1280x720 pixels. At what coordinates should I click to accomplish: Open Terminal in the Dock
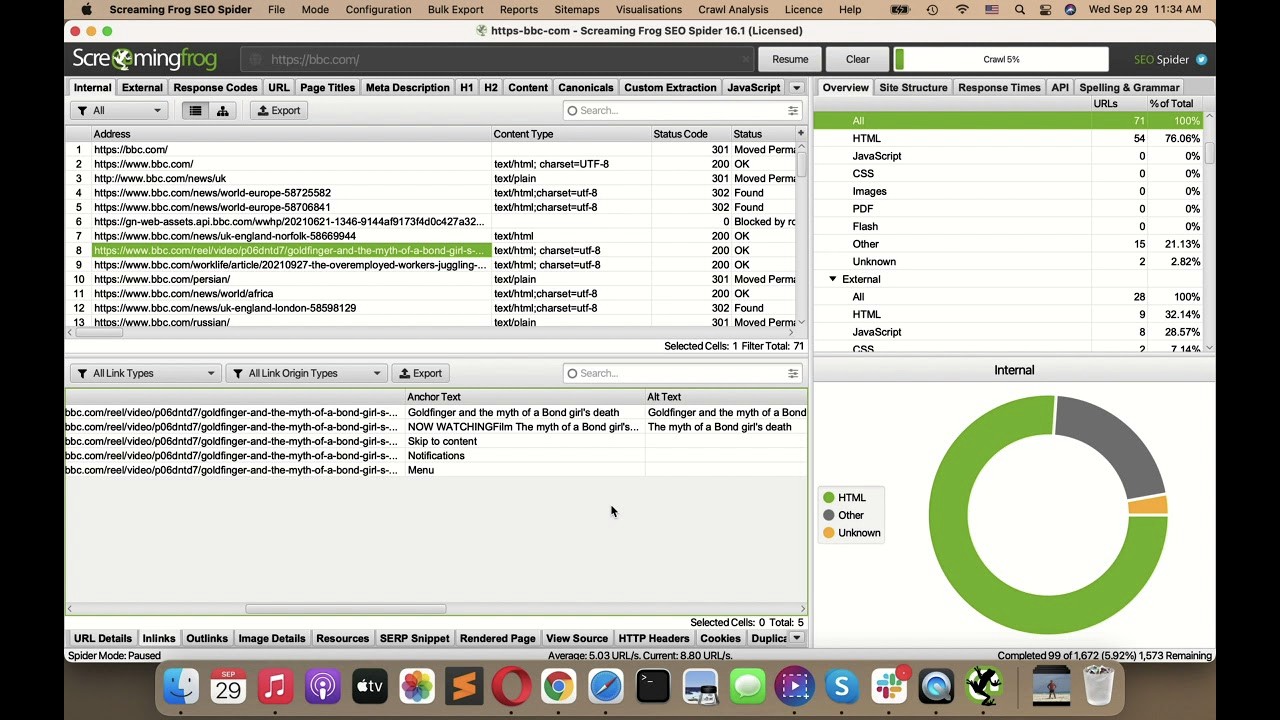point(653,687)
